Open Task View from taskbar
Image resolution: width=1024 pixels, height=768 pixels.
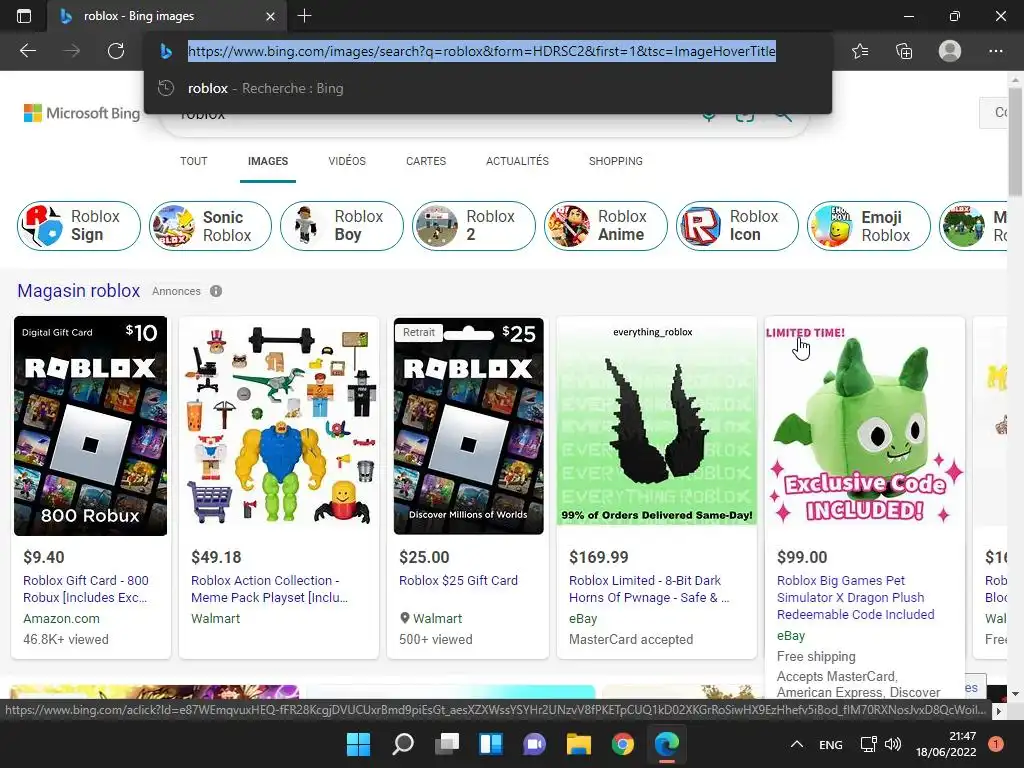tap(447, 744)
